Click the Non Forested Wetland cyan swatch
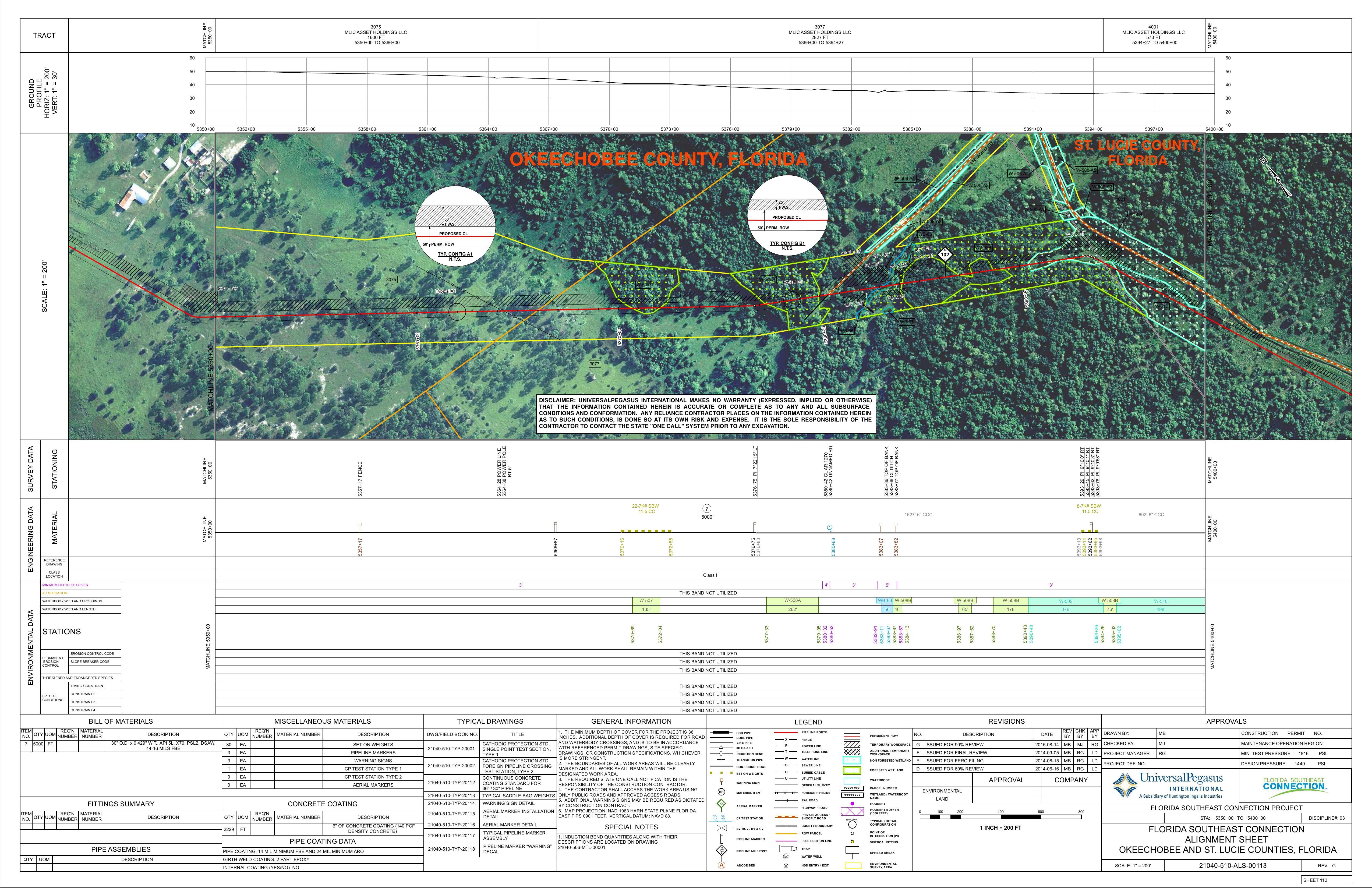The height and width of the screenshot is (888, 1372). [852, 760]
